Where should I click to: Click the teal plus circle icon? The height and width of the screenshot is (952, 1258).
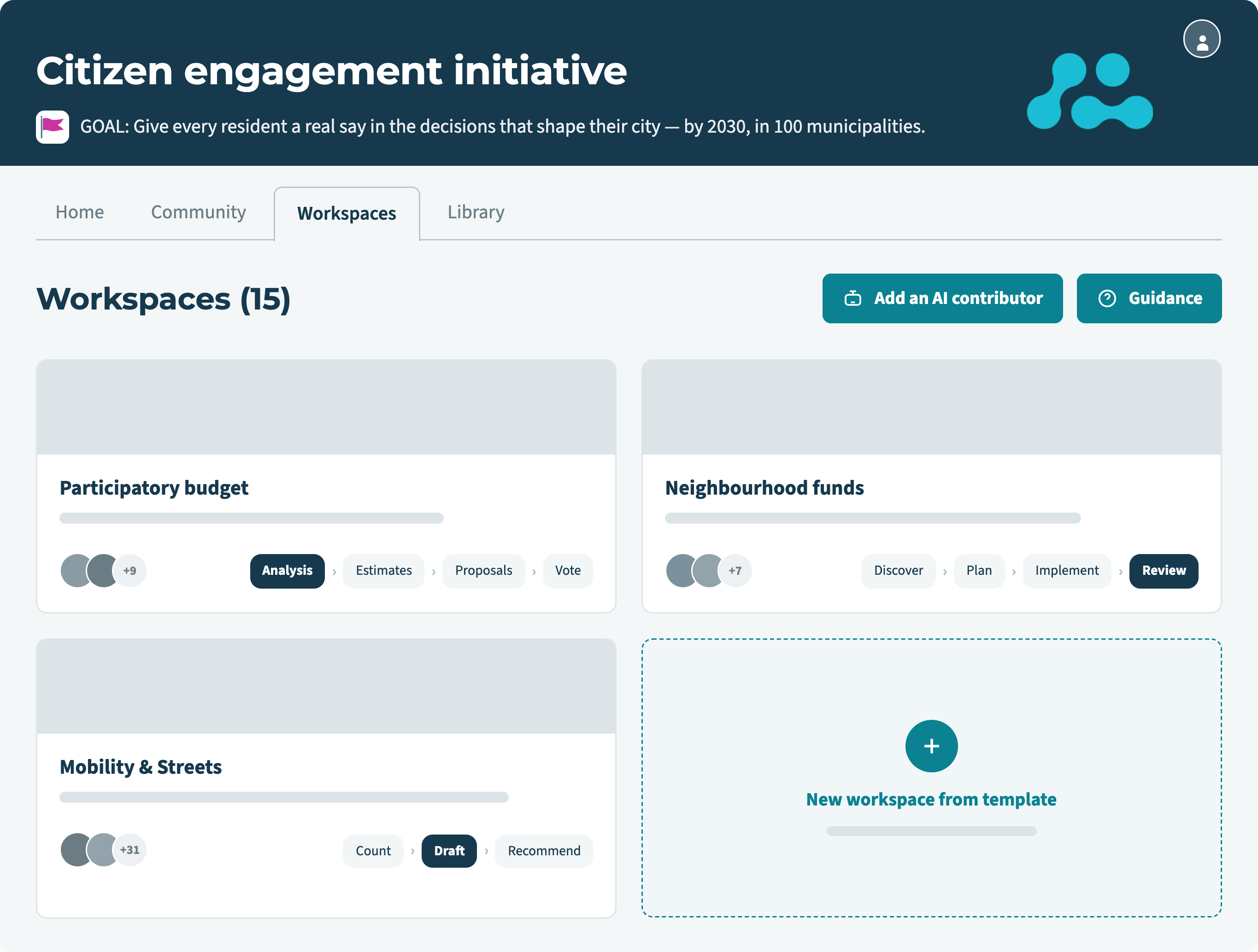coord(931,746)
